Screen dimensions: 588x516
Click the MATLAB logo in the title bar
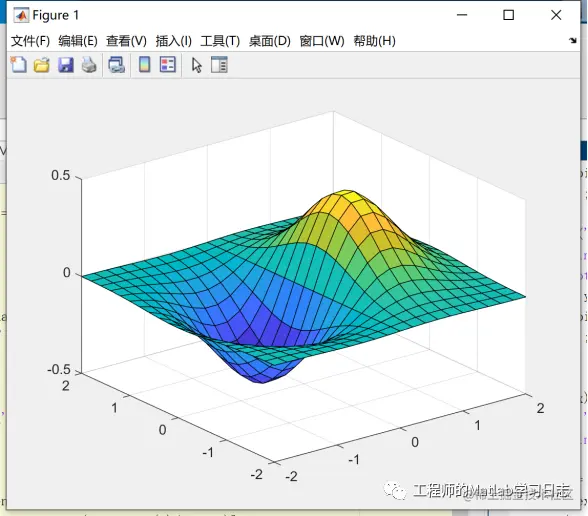click(x=21, y=15)
